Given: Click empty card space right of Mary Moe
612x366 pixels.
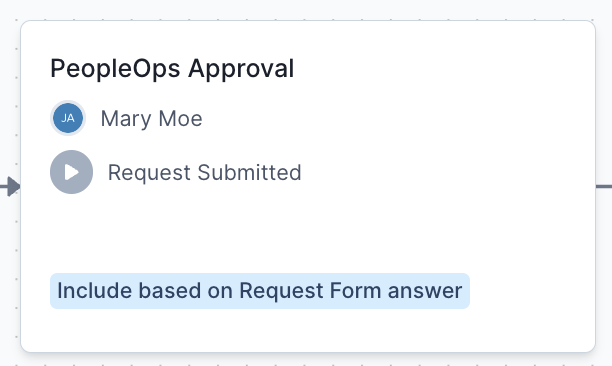Looking at the screenshot, I should [390, 118].
